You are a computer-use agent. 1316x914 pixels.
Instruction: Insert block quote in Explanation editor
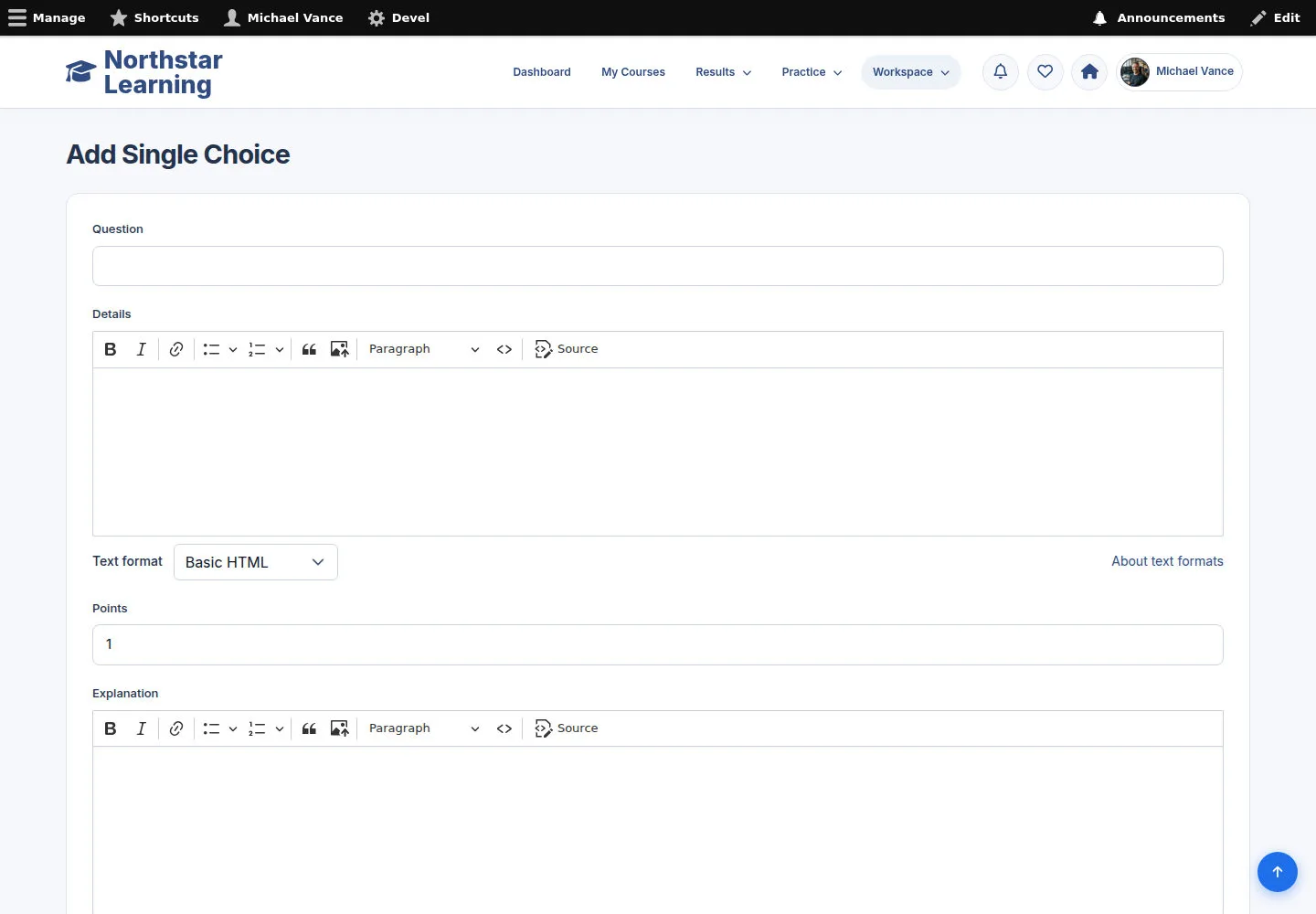tap(309, 728)
